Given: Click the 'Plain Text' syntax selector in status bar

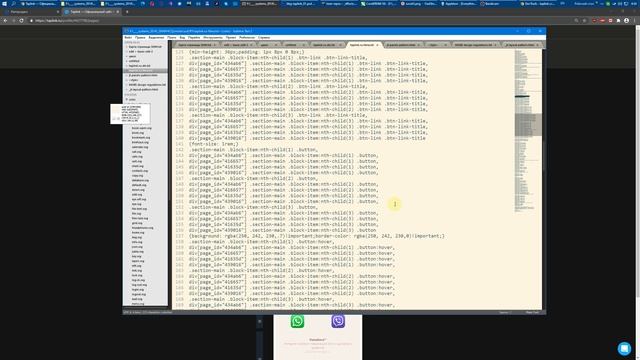Looking at the screenshot, I should [532, 313].
